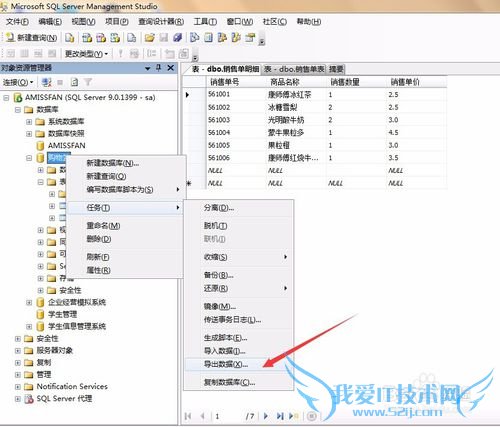The width and height of the screenshot is (500, 427).
Task: Select 新建数据库(N)... in the context menu
Action: pyautogui.click(x=125, y=163)
